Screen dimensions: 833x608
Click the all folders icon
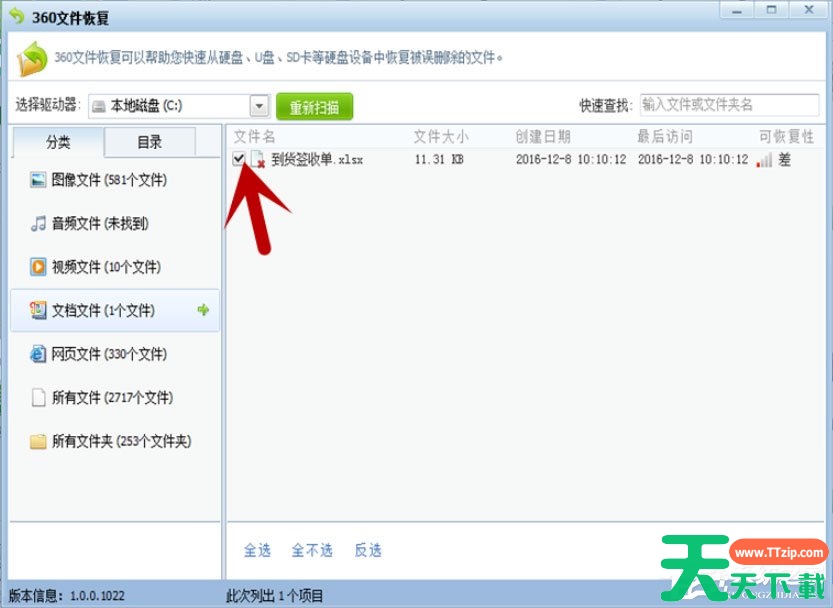point(38,441)
